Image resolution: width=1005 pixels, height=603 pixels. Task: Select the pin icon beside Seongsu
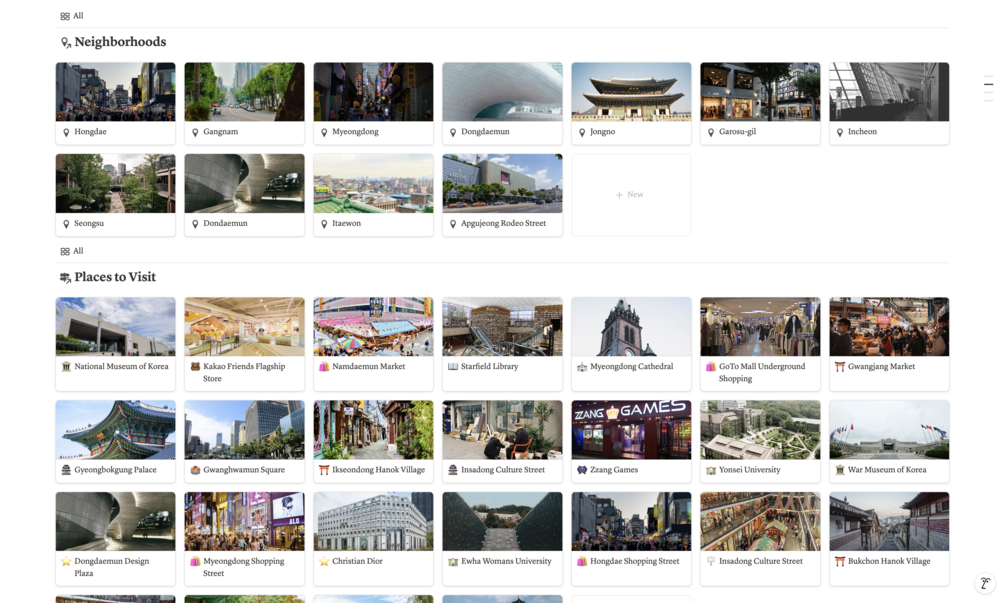[66, 224]
